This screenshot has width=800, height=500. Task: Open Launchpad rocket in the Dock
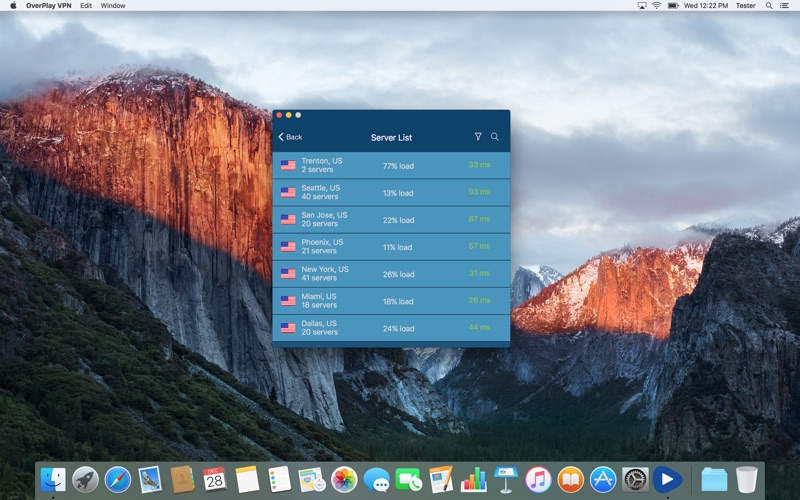click(85, 480)
